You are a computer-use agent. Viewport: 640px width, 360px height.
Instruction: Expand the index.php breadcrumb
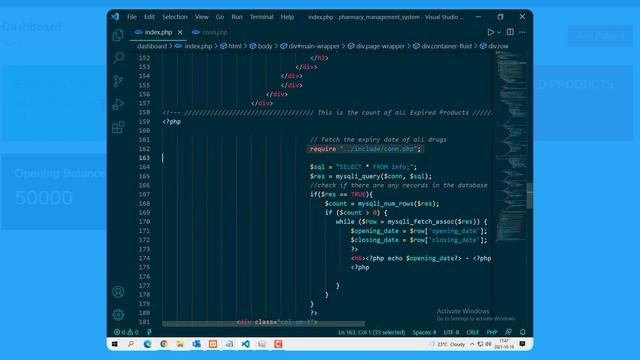(194, 46)
